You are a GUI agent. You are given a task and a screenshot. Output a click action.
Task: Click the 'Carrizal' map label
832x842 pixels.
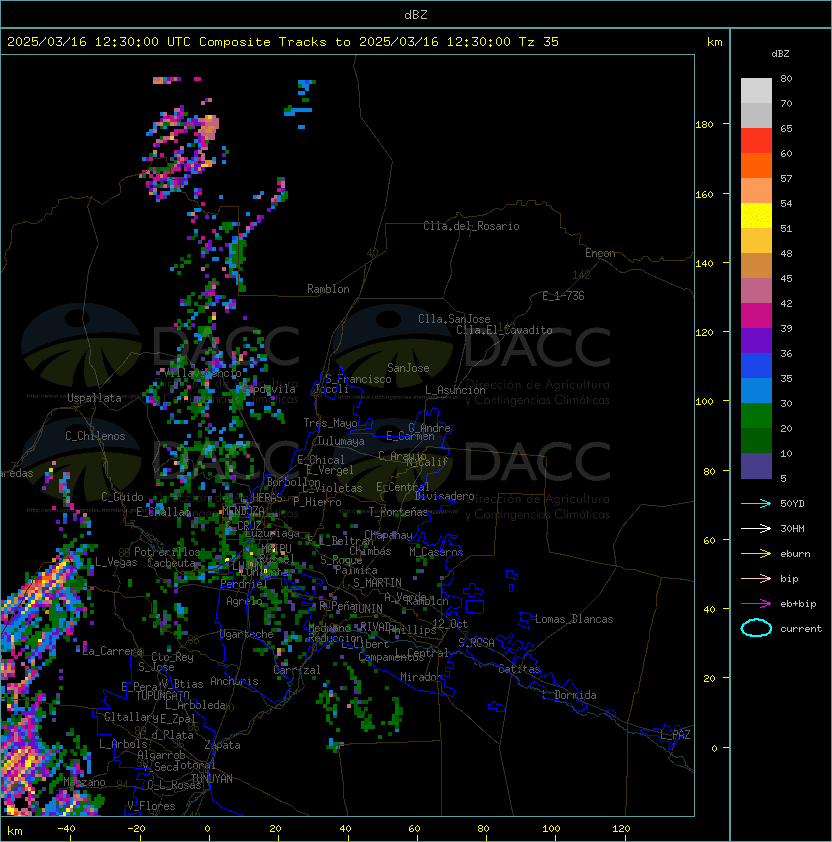point(296,670)
